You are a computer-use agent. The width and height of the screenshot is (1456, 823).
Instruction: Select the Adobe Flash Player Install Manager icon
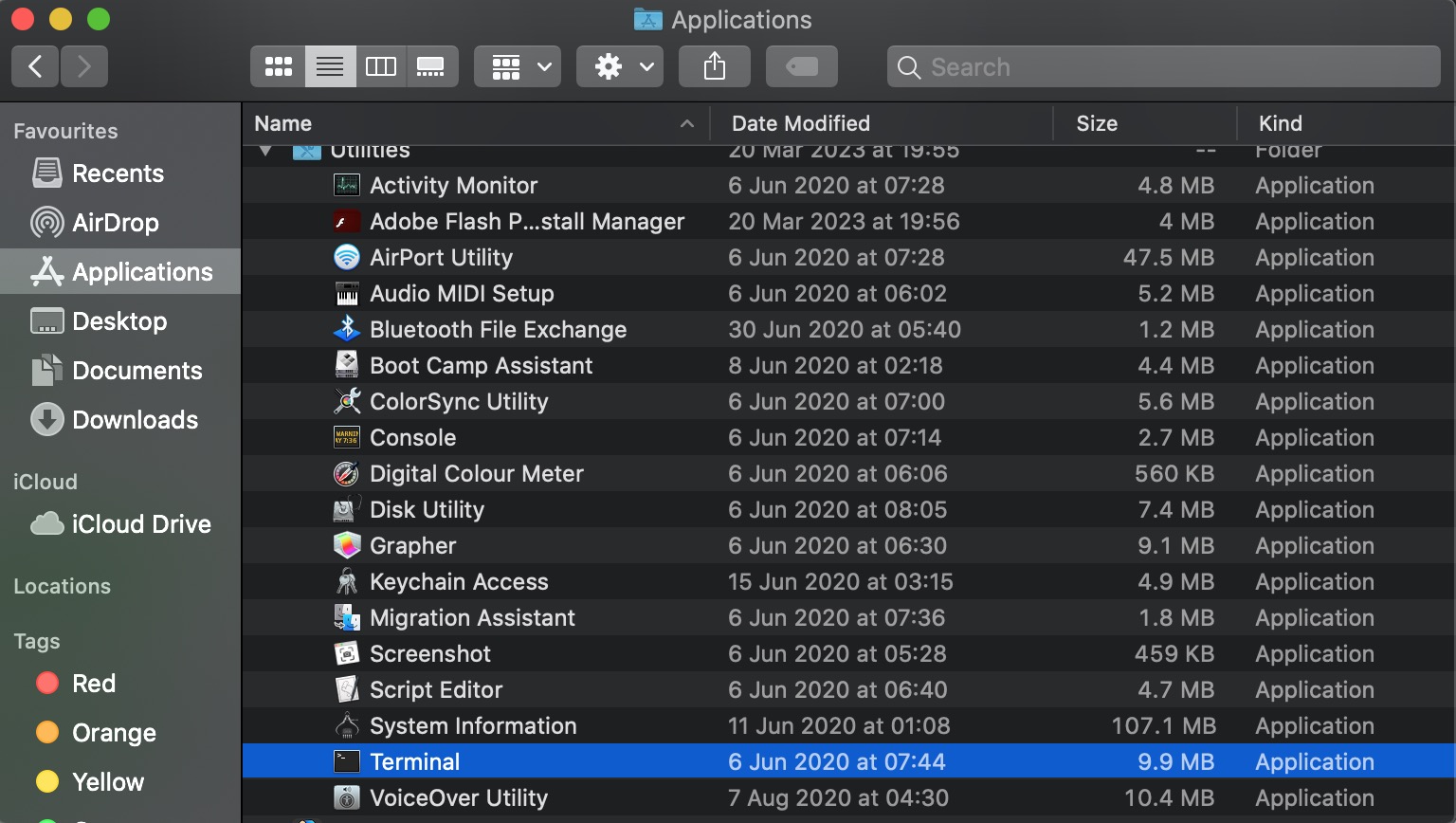click(x=347, y=221)
